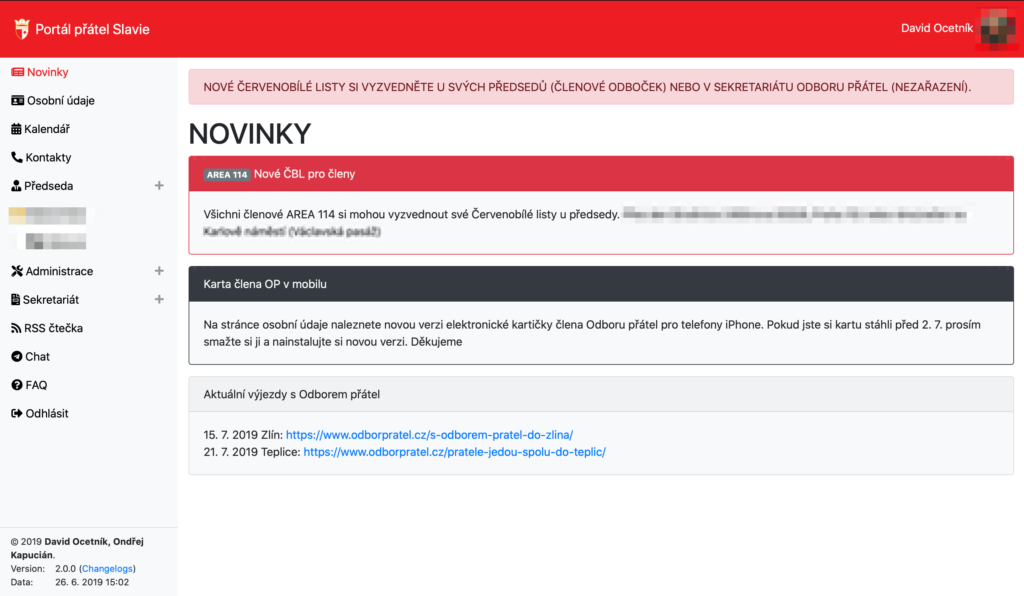Click the Osobní údaje ID card icon
This screenshot has width=1024, height=596.
[18, 101]
